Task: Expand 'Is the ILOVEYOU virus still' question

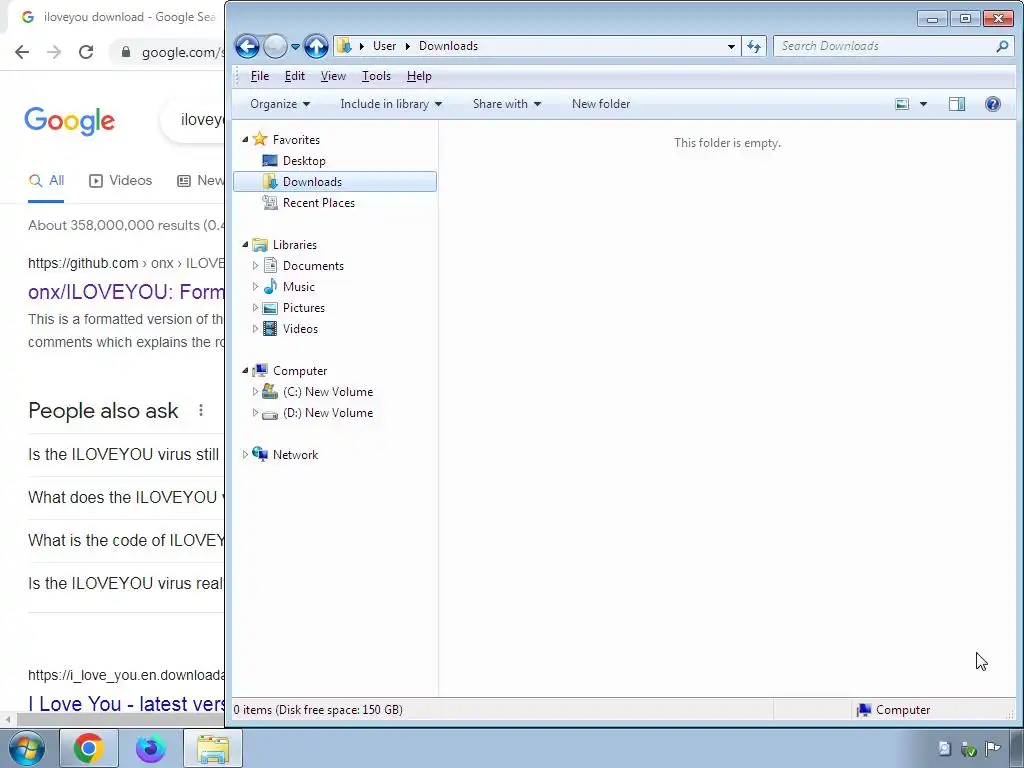Action: 126,455
